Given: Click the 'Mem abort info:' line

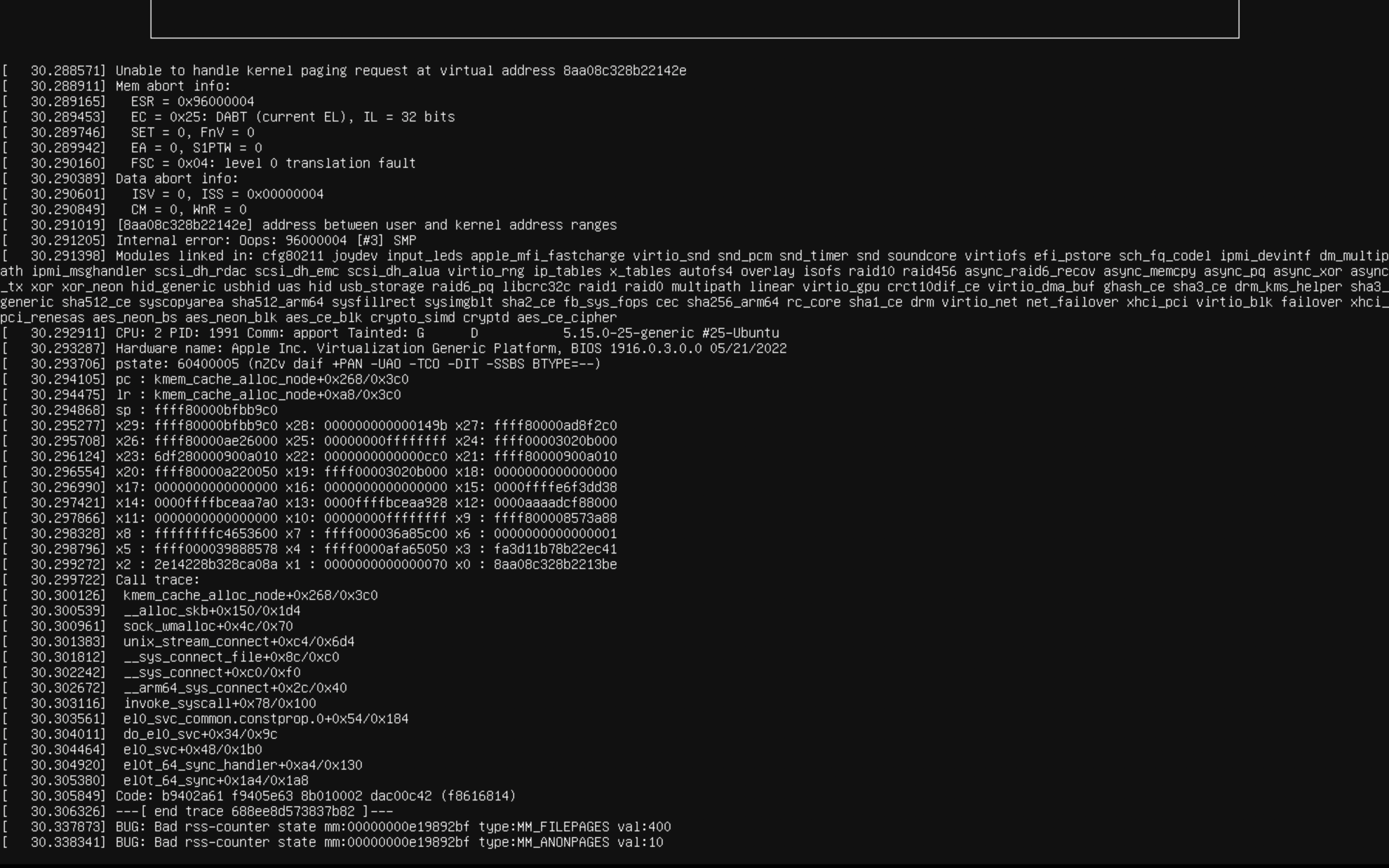Looking at the screenshot, I should 173,86.
